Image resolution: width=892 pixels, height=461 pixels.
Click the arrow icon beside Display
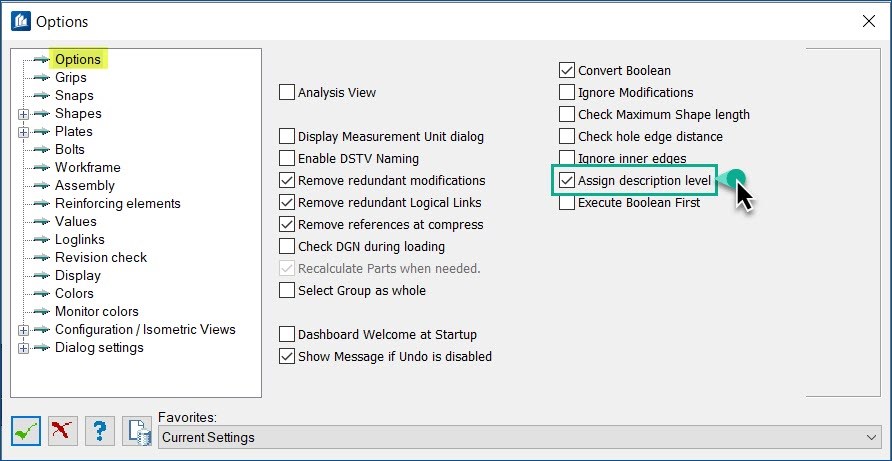(x=42, y=275)
